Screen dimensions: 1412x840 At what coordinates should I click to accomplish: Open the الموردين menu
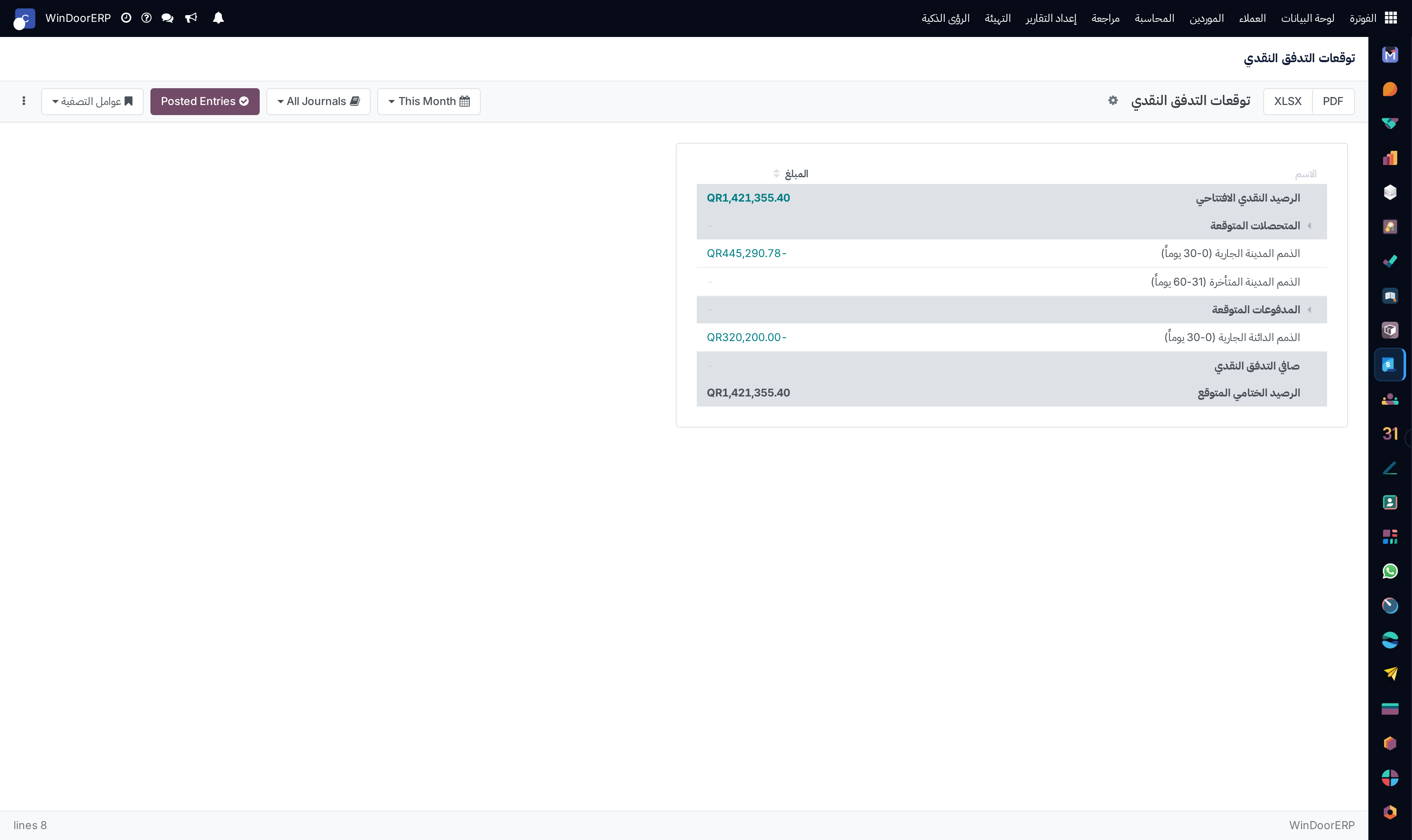coord(1207,18)
